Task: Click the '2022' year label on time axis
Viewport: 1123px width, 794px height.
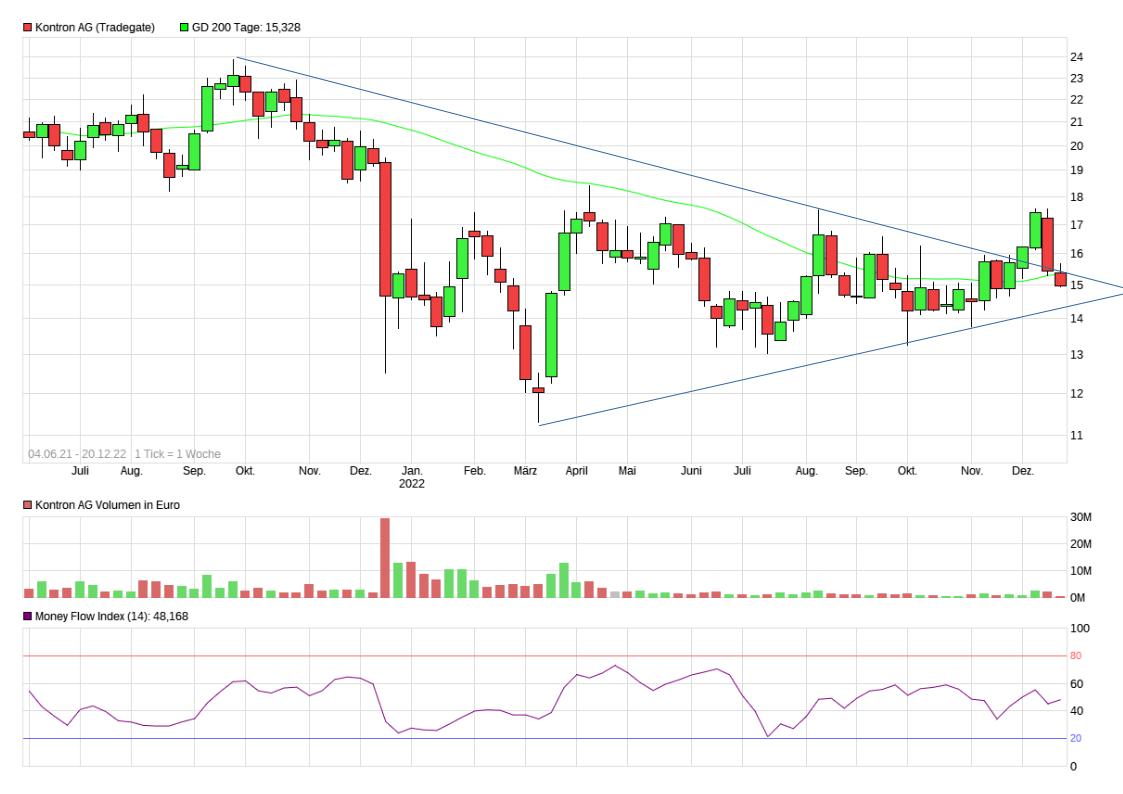Action: pos(412,484)
